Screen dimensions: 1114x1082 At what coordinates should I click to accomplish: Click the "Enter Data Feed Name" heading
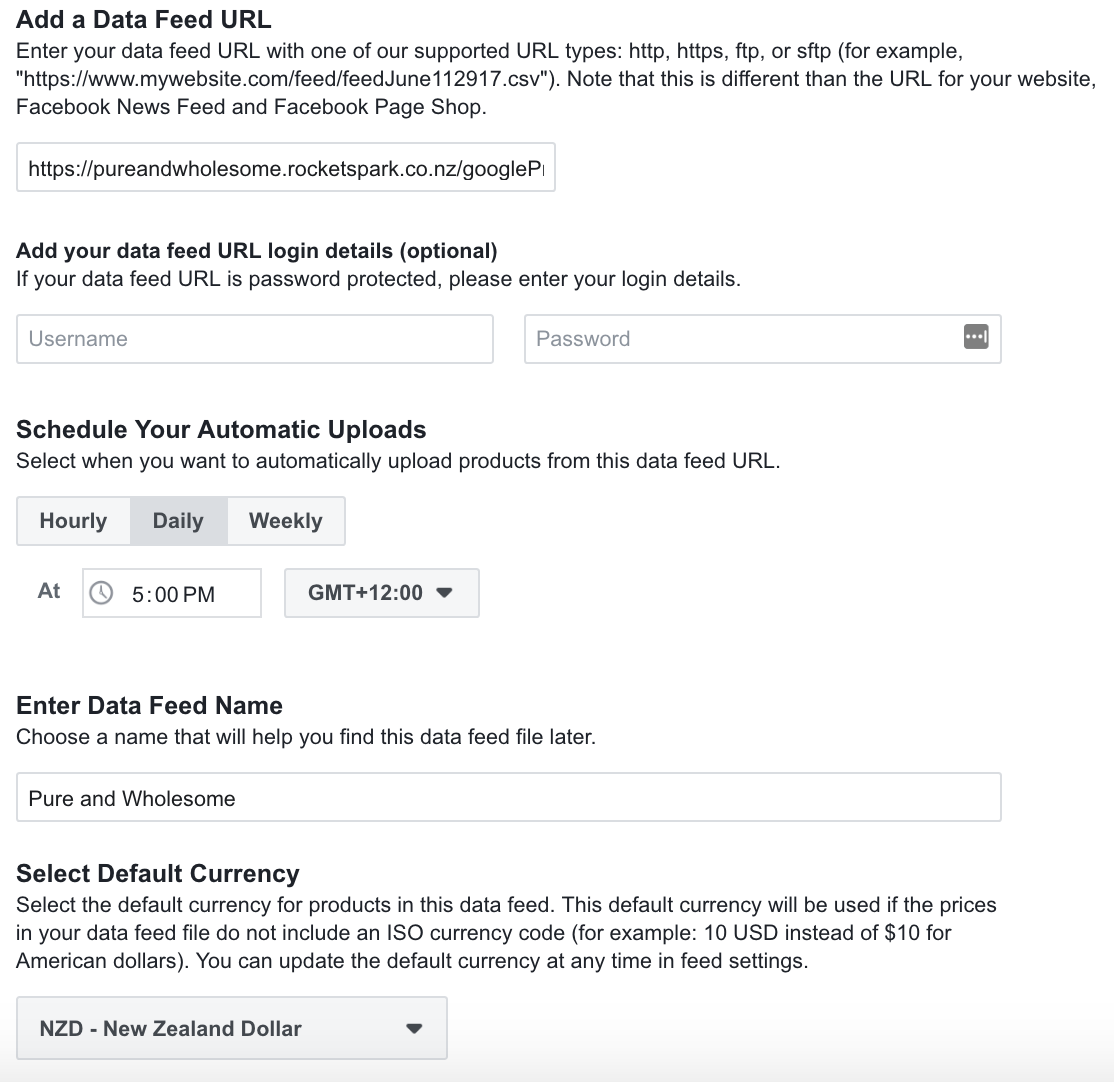(150, 706)
